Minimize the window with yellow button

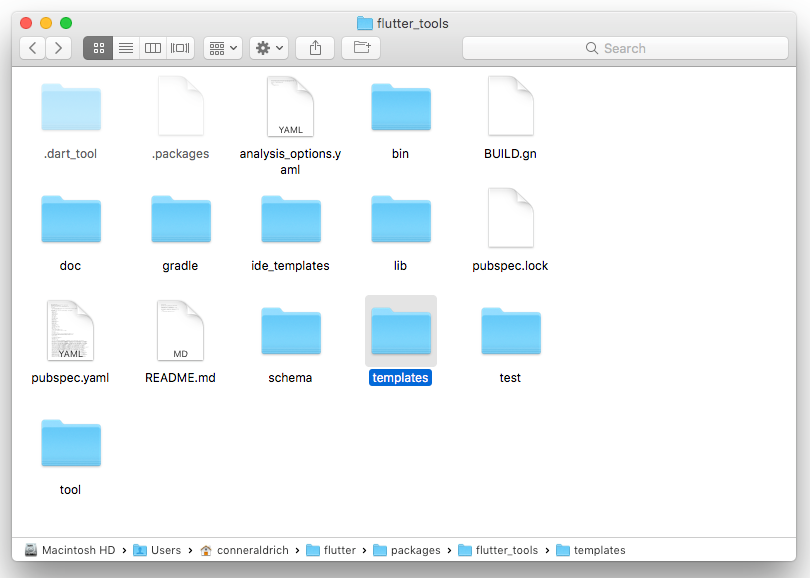(46, 23)
